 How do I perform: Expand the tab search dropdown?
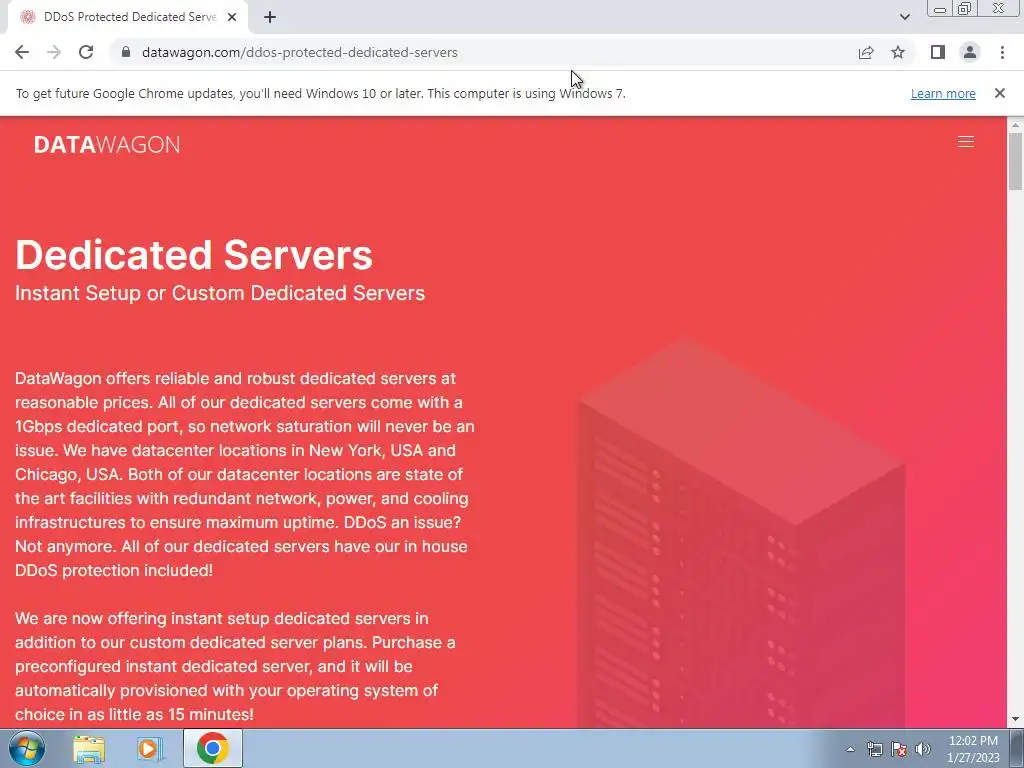(x=904, y=17)
